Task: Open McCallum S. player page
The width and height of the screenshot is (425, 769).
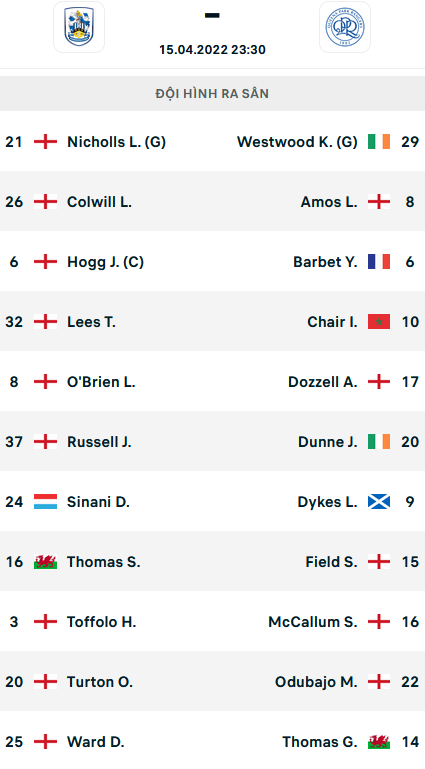Action: pyautogui.click(x=313, y=622)
